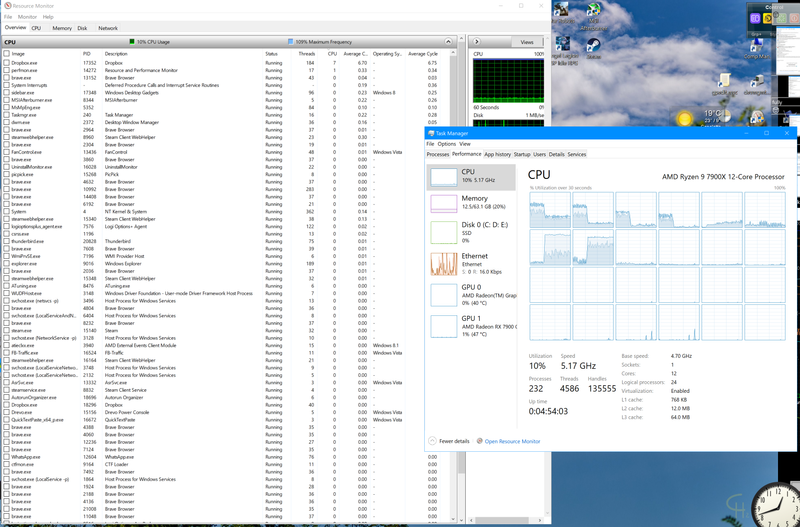Switch to App history tab in Task Manager
The height and width of the screenshot is (527, 800).
[497, 154]
